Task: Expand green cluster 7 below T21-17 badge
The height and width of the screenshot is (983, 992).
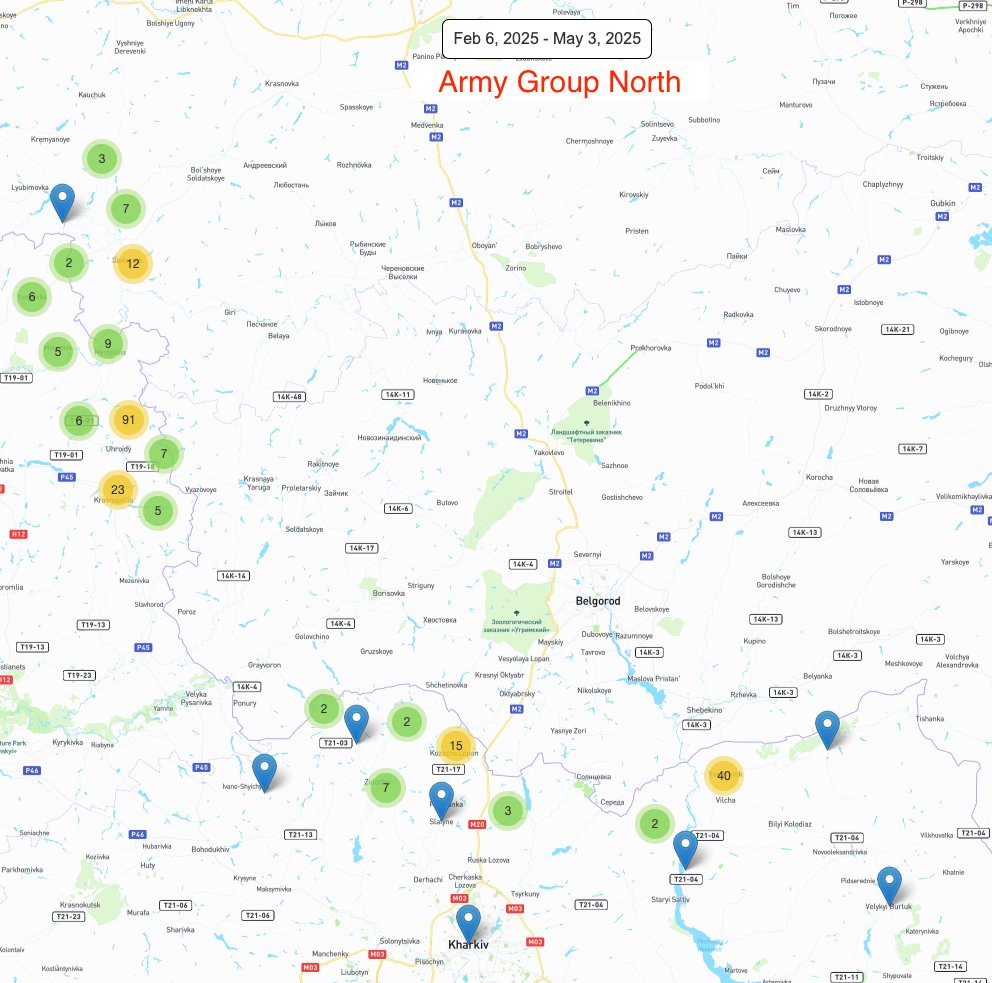Action: (x=386, y=788)
